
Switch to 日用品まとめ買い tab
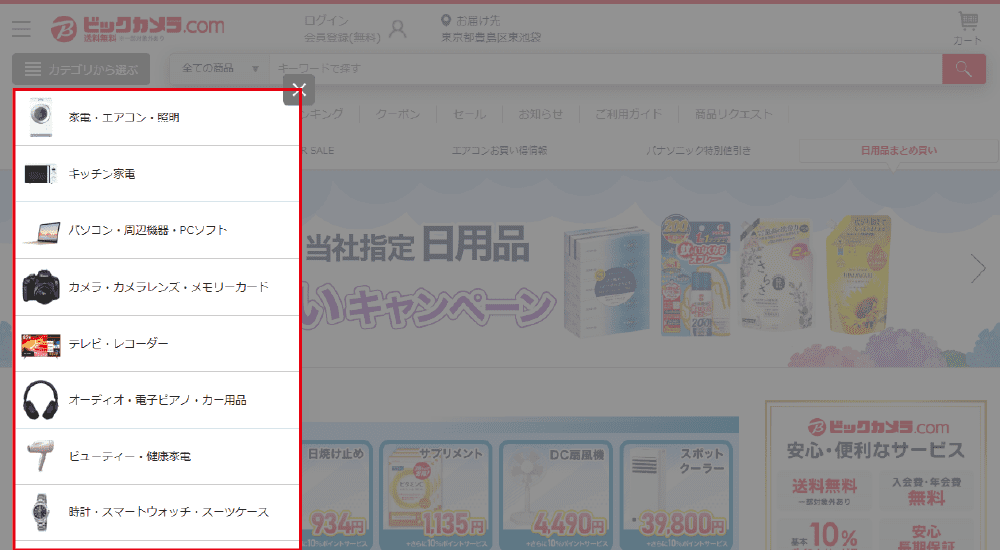tap(899, 151)
